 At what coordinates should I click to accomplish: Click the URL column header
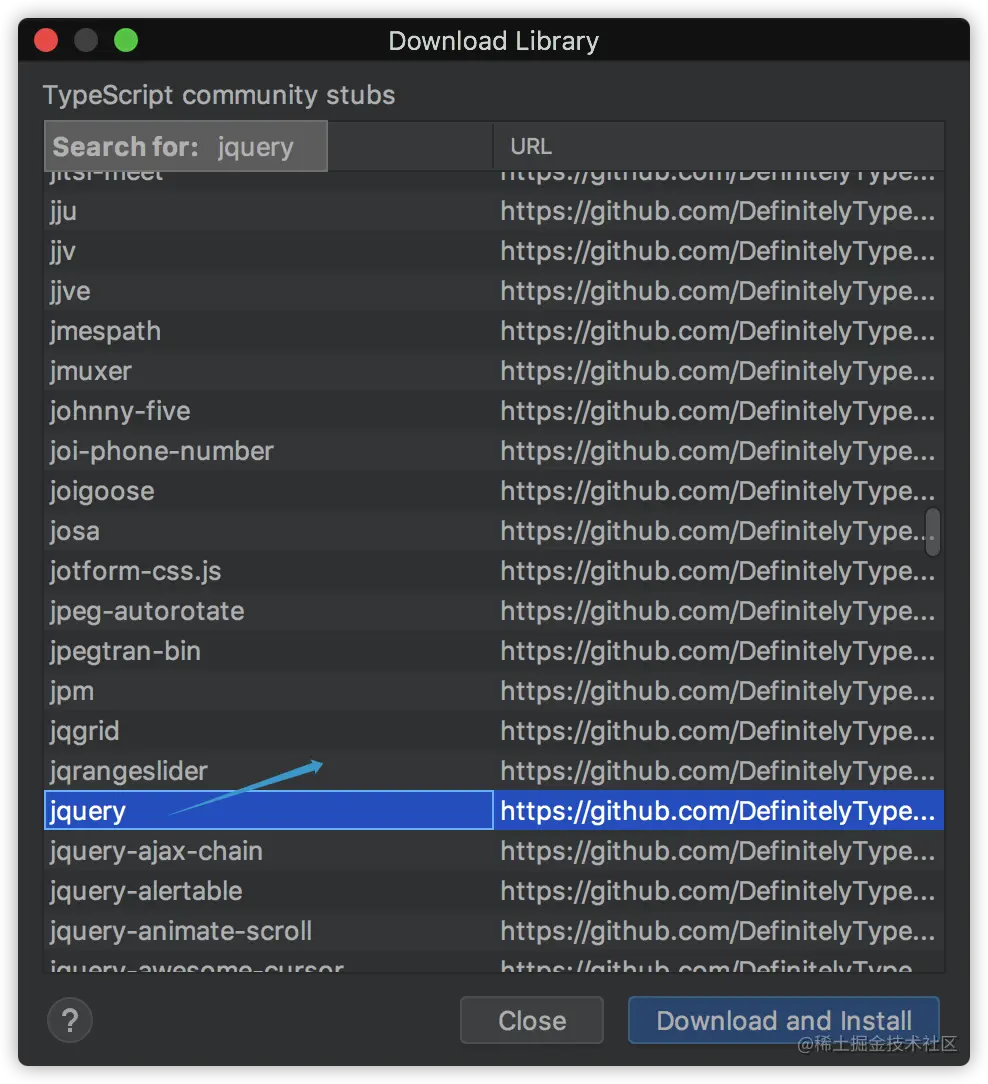pos(718,147)
